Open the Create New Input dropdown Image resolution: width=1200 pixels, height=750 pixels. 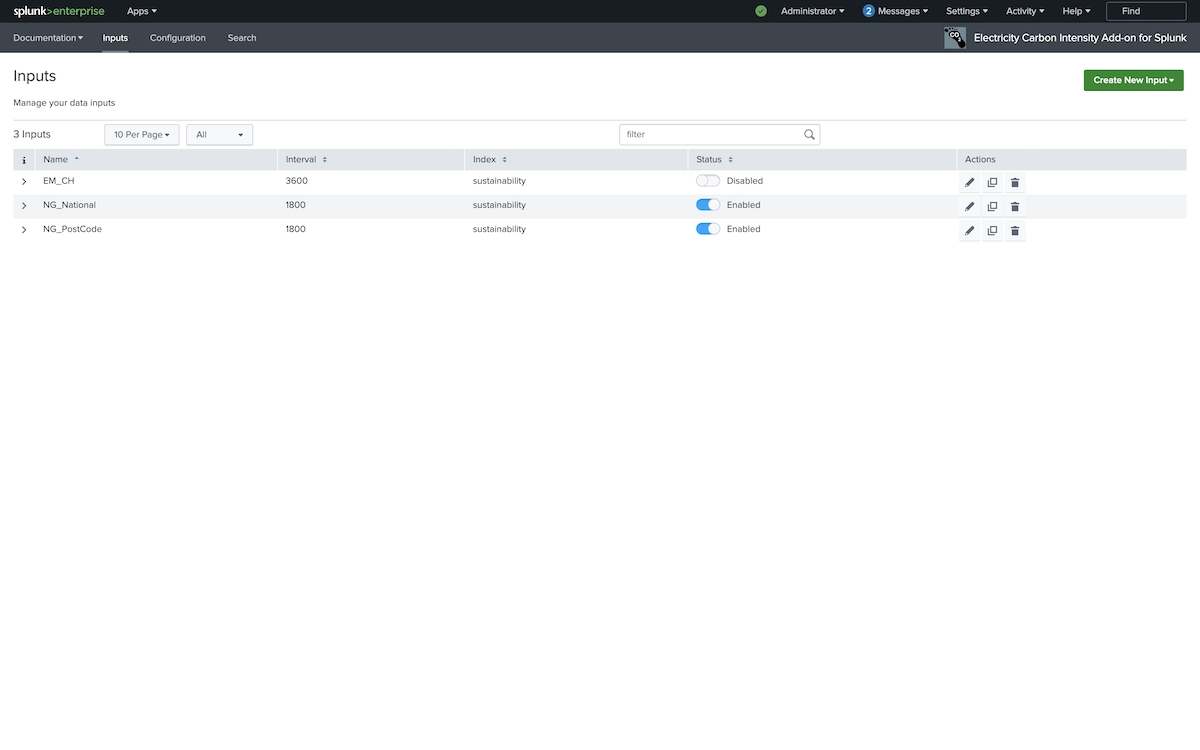point(1133,80)
